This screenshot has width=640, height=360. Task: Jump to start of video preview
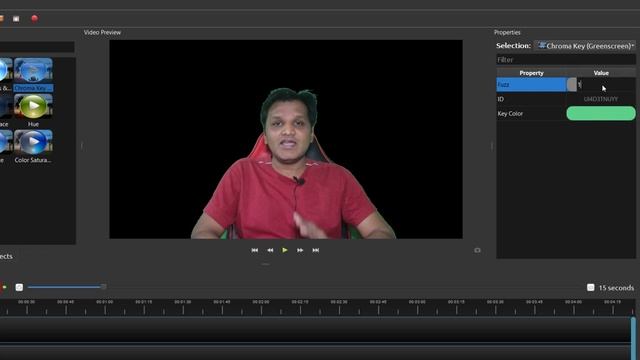(x=255, y=250)
